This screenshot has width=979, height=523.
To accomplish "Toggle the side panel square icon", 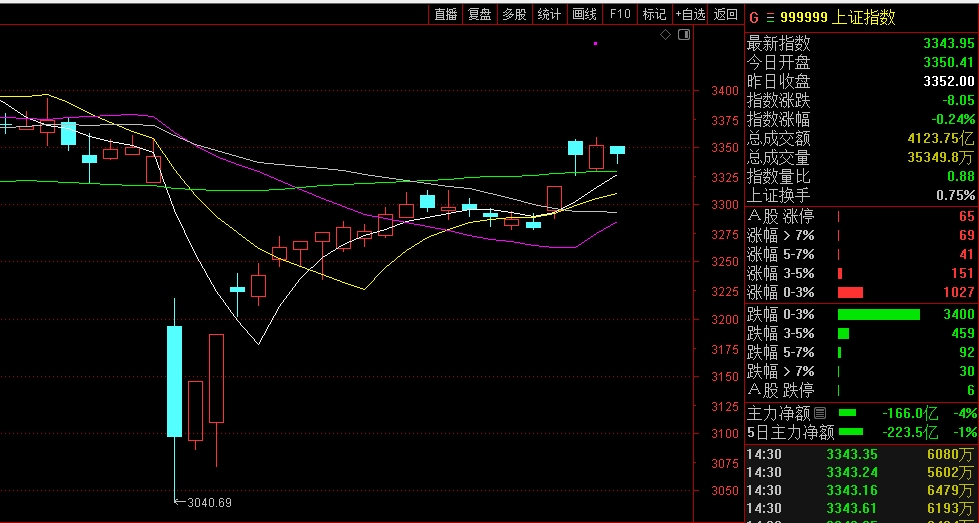I will pyautogui.click(x=683, y=35).
